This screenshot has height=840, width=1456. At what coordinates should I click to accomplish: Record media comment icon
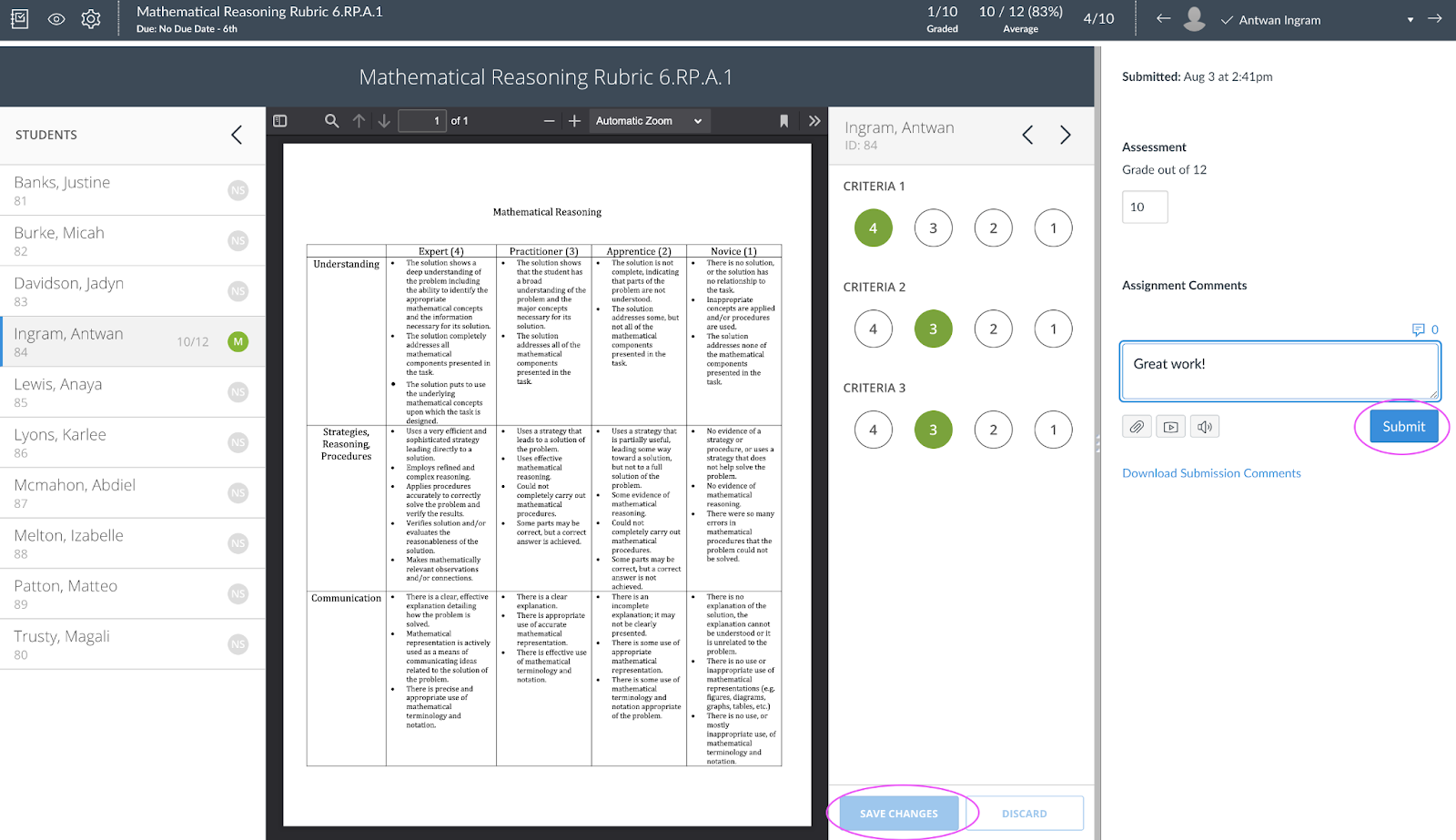tap(1171, 426)
